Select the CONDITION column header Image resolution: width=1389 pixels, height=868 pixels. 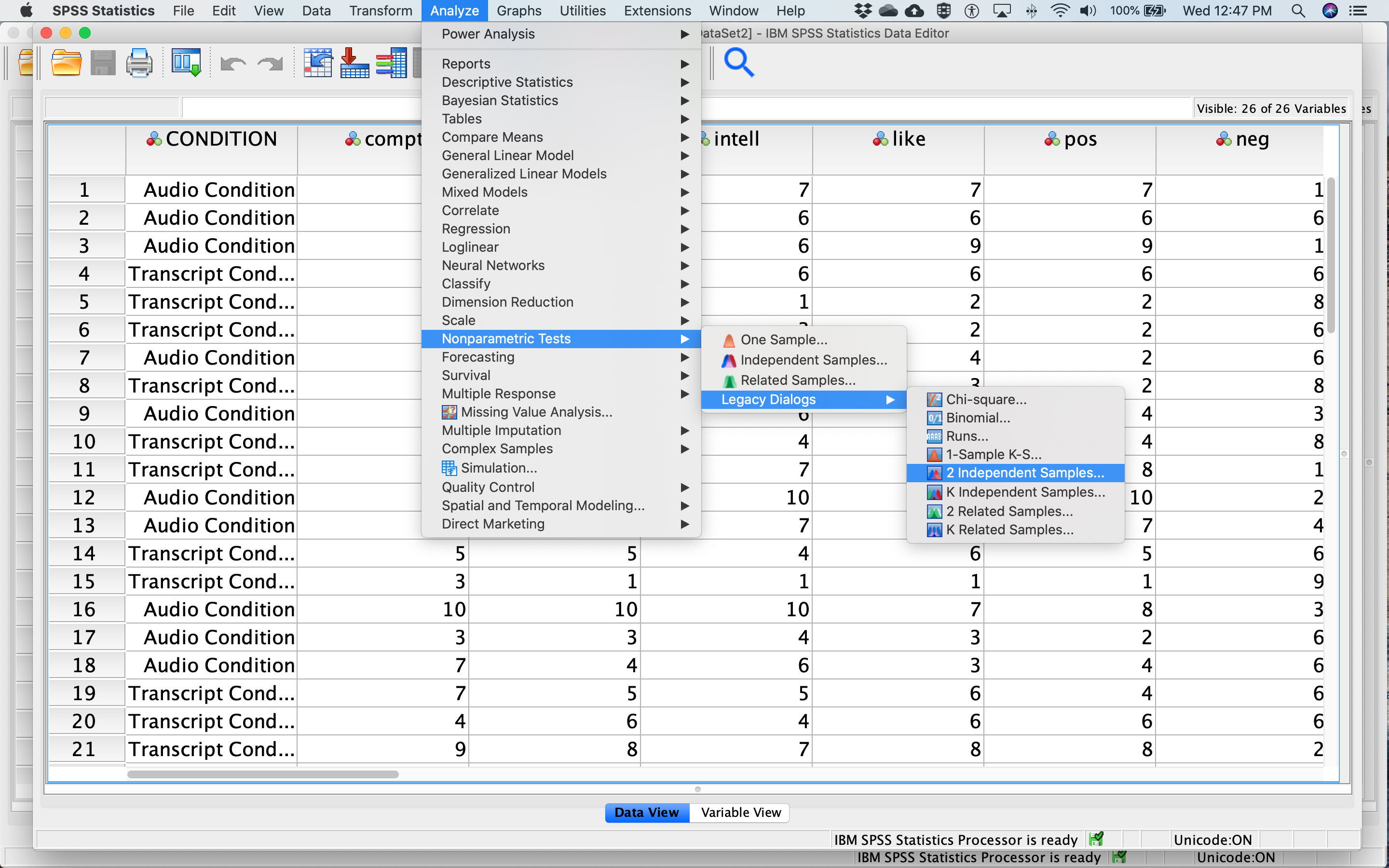(x=211, y=150)
